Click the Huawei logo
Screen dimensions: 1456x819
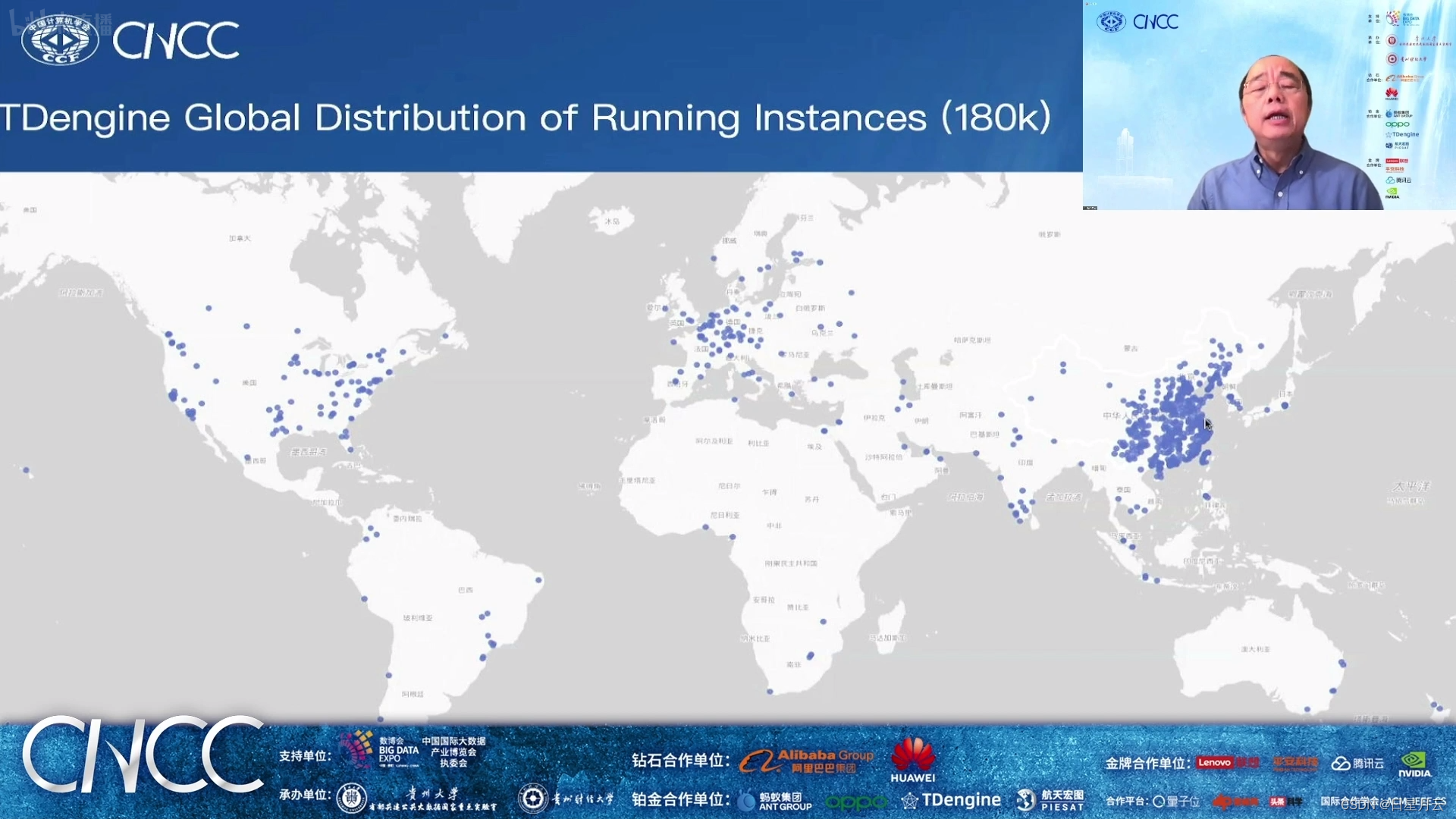[912, 759]
